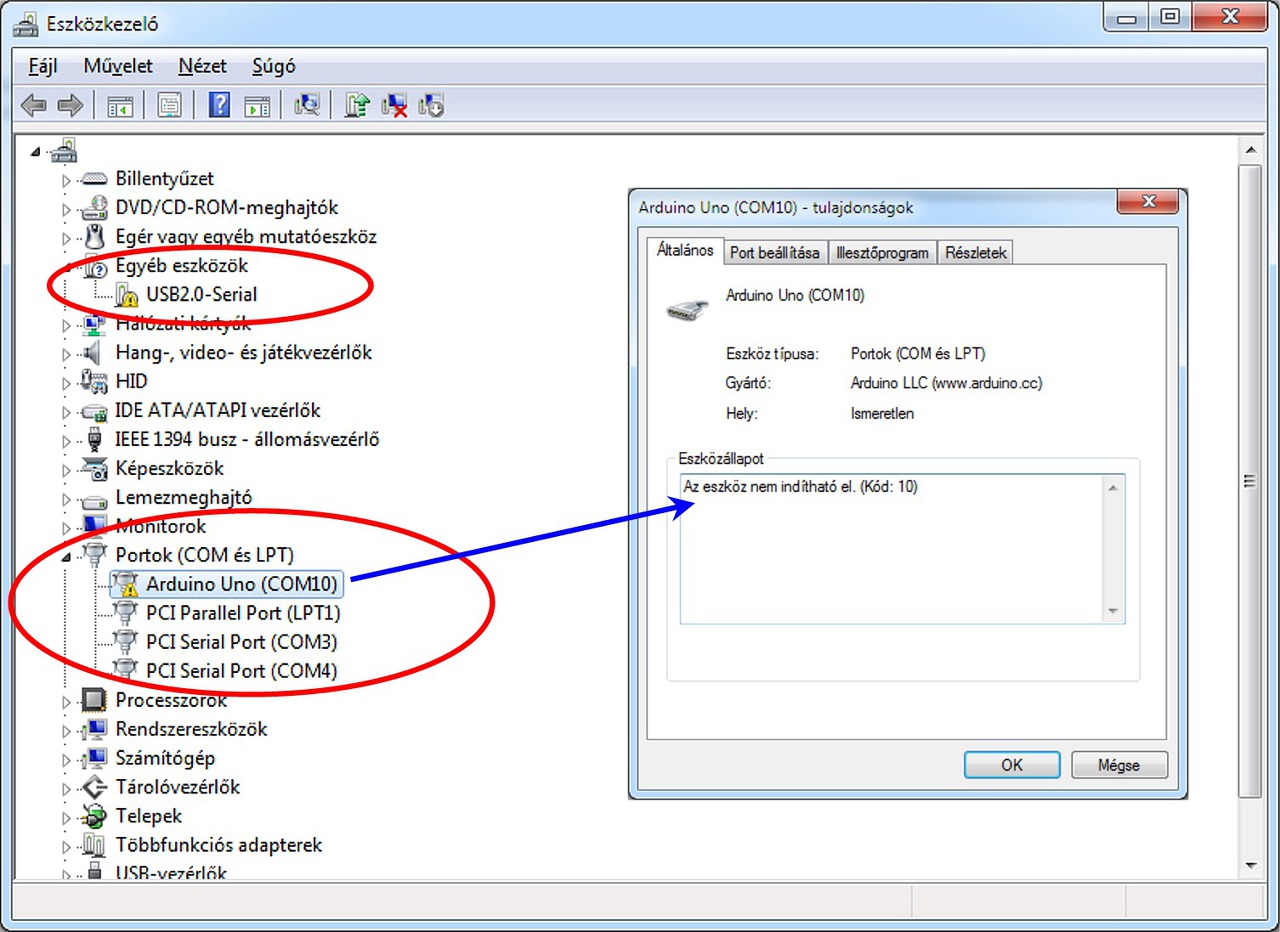Toggle the console tree toolbar icon

coord(120,105)
